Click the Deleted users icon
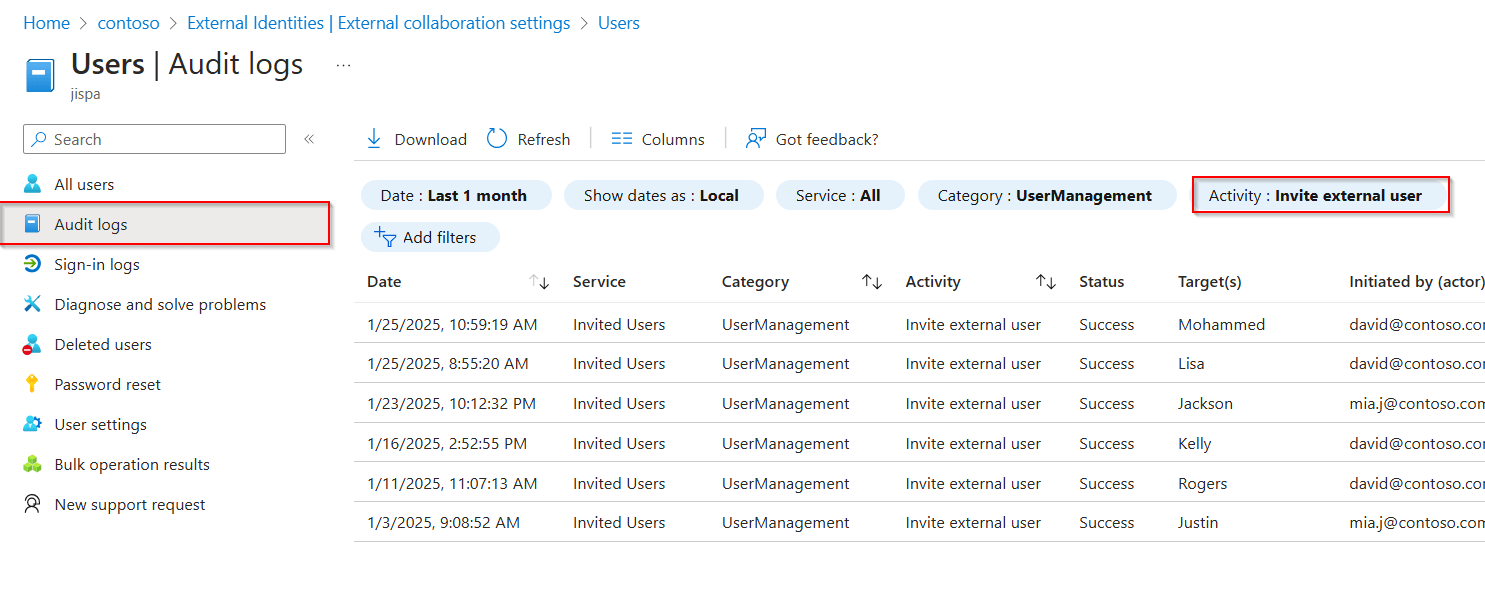This screenshot has width=1485, height=611. [33, 344]
